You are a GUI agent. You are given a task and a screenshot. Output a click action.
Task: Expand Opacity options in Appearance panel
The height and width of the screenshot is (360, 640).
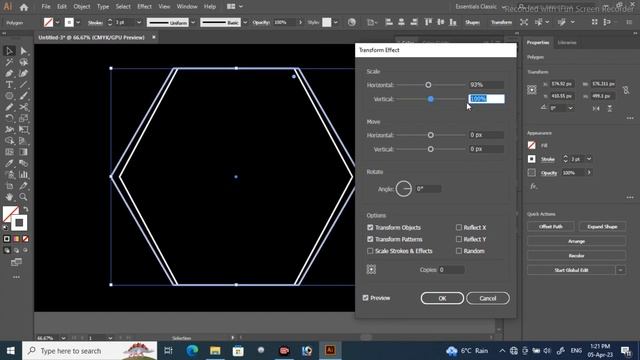(589, 173)
